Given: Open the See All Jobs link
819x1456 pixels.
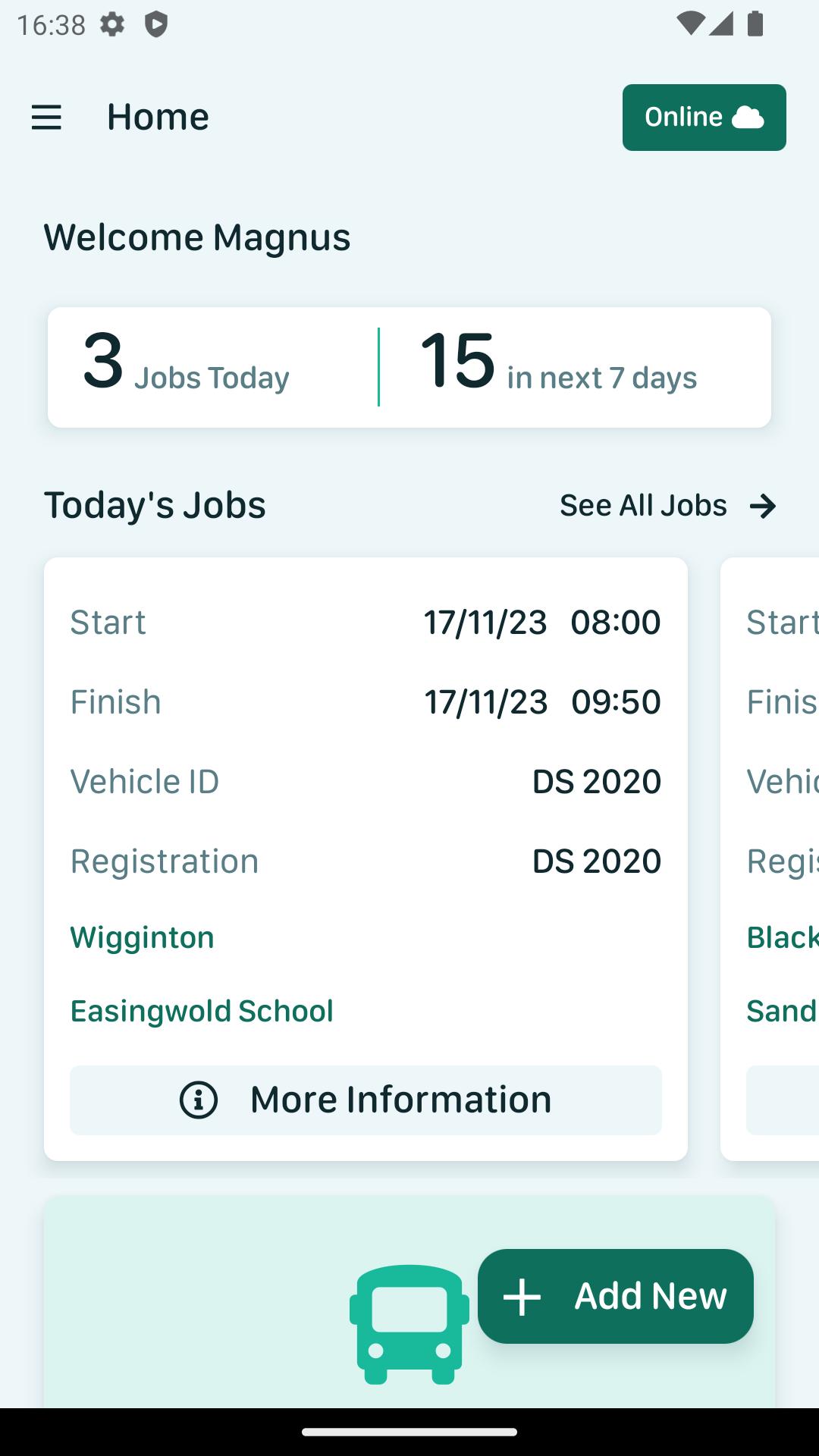Looking at the screenshot, I should click(643, 506).
